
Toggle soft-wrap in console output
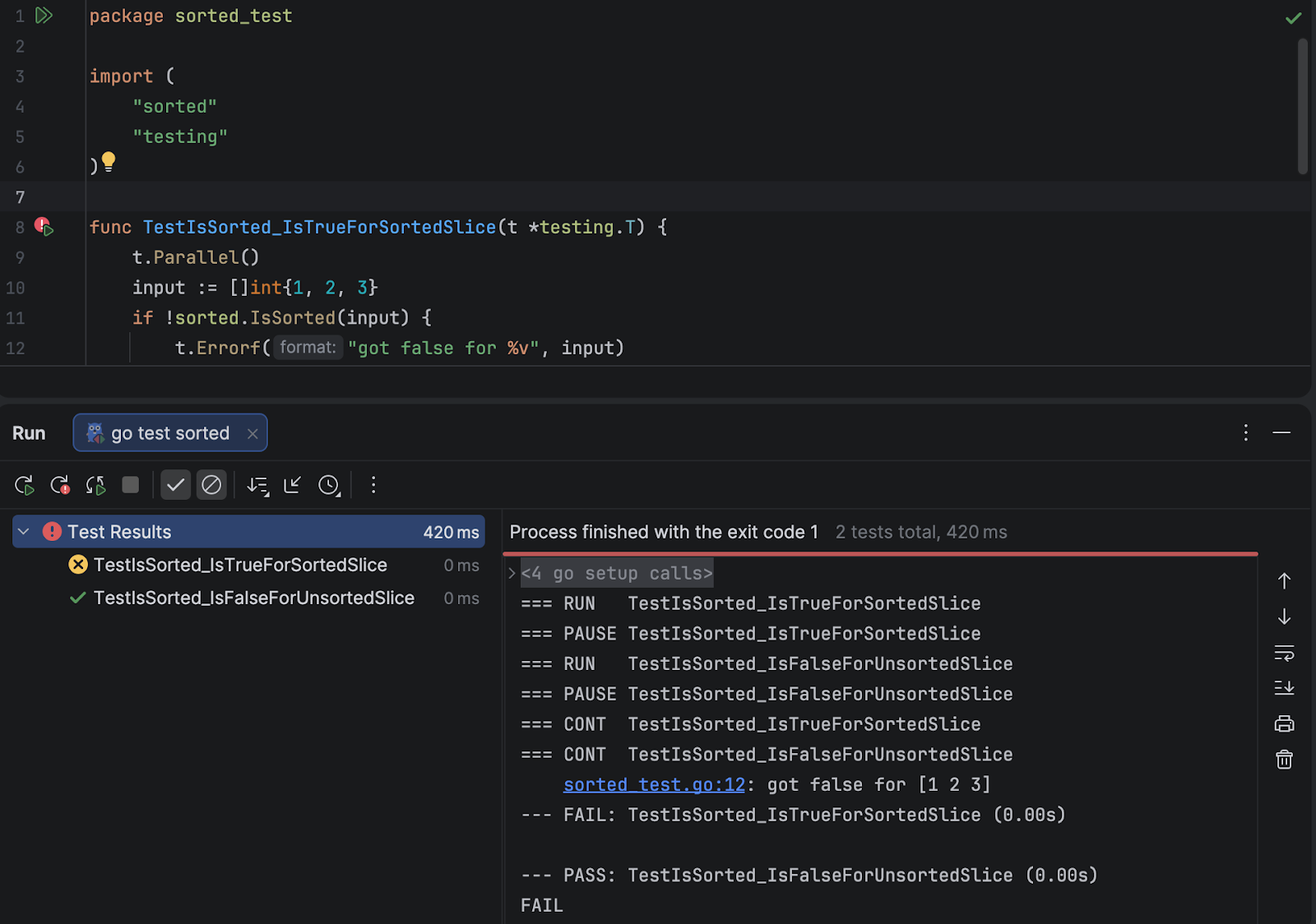pos(1284,653)
